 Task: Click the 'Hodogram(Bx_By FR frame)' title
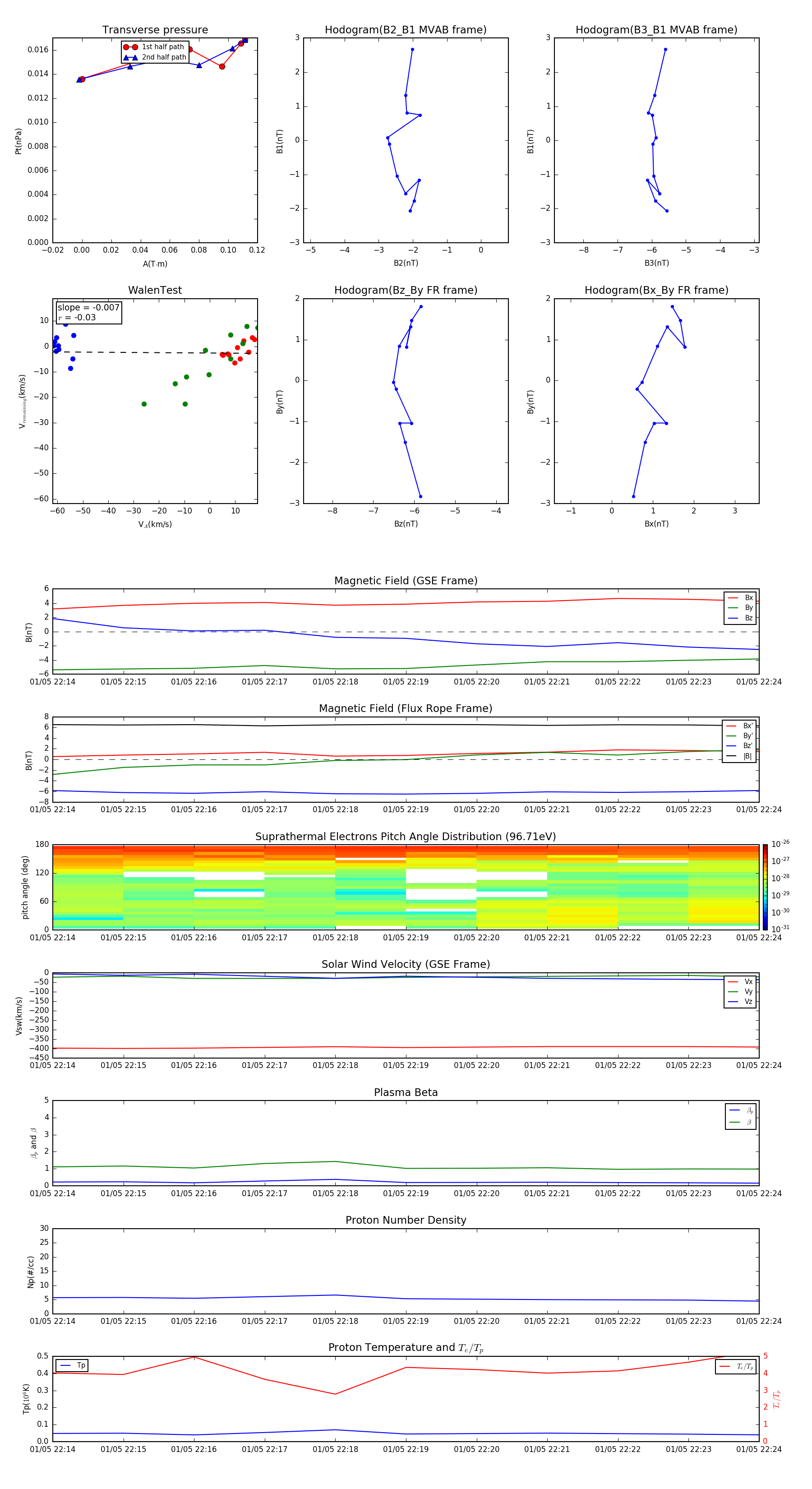(656, 290)
